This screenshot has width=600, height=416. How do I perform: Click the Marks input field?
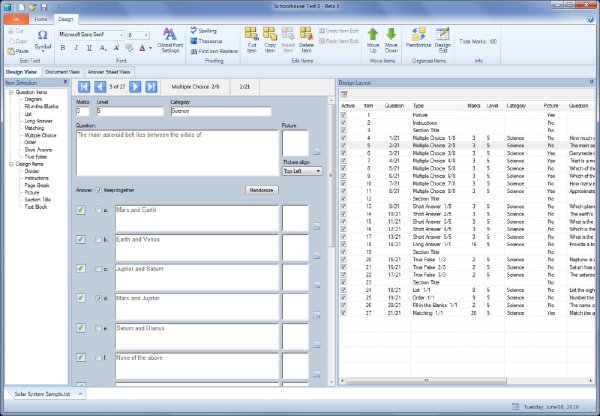coord(83,111)
